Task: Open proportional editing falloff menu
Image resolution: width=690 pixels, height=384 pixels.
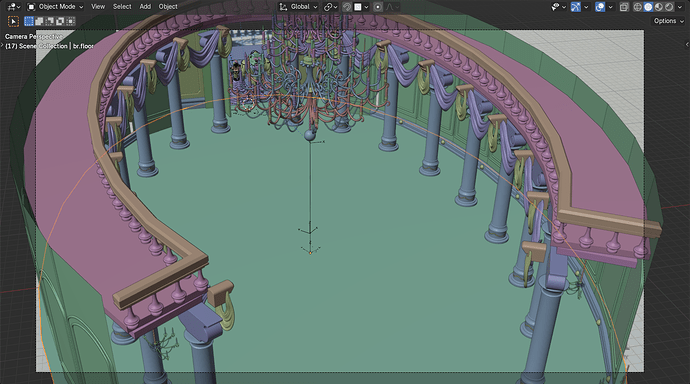Action: (393, 7)
